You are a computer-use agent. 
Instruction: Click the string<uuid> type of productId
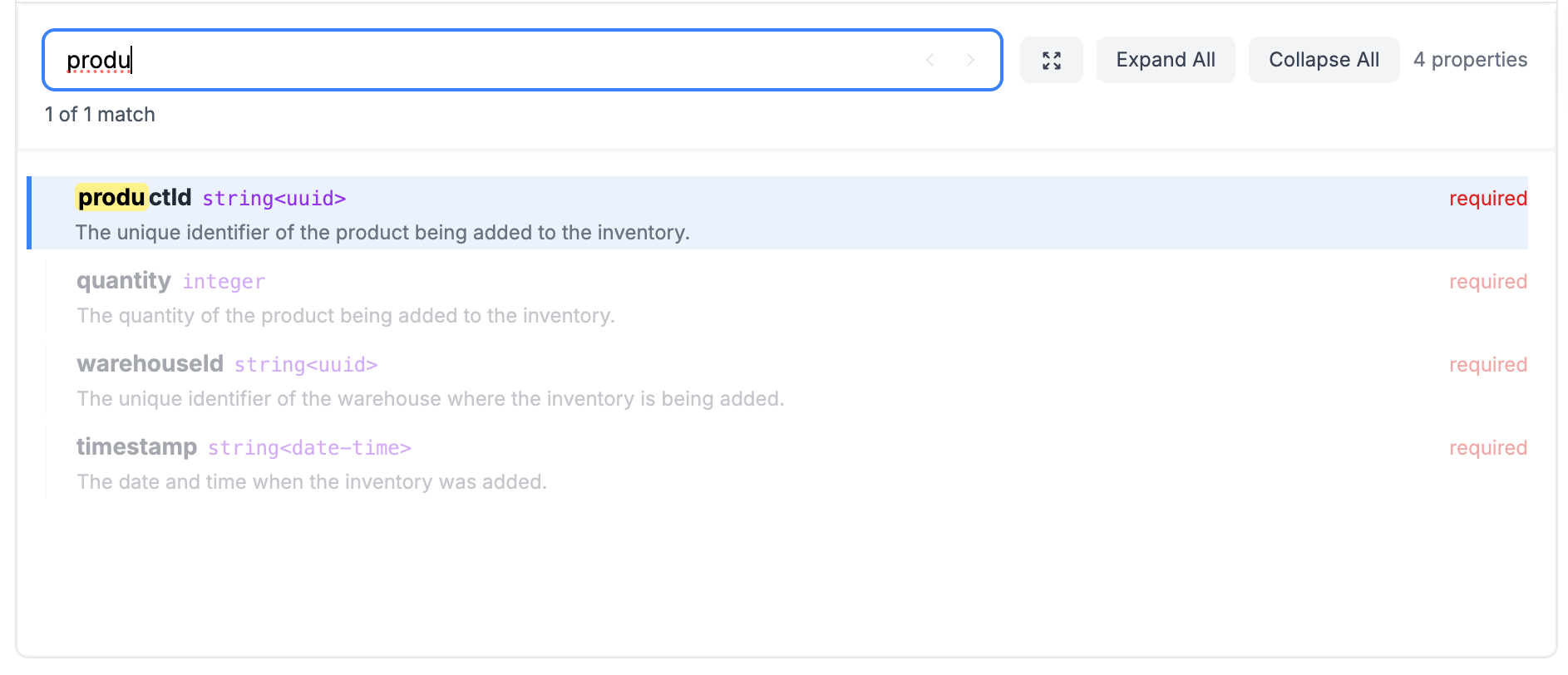tap(274, 199)
